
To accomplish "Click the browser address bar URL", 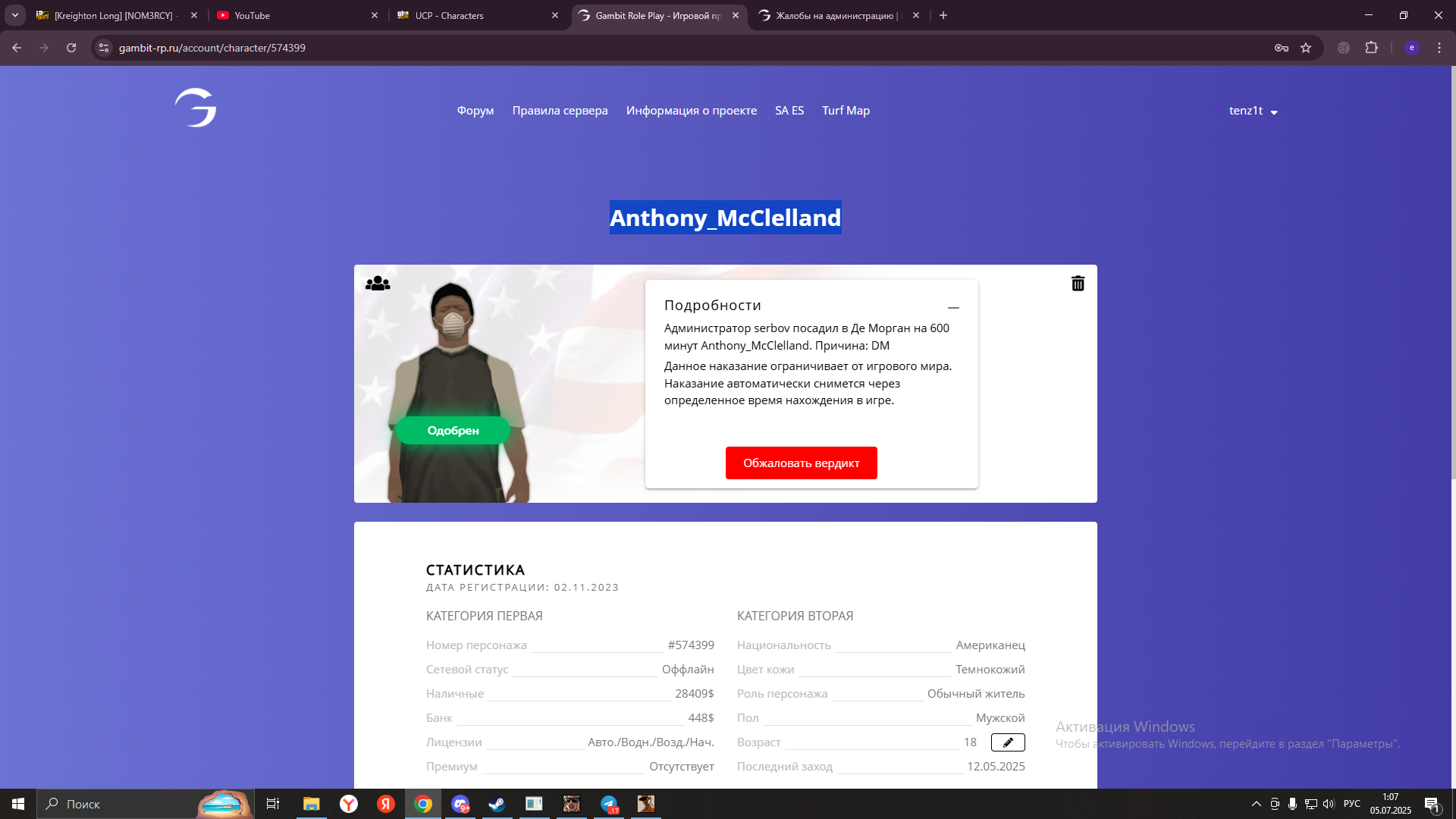I will click(x=212, y=48).
